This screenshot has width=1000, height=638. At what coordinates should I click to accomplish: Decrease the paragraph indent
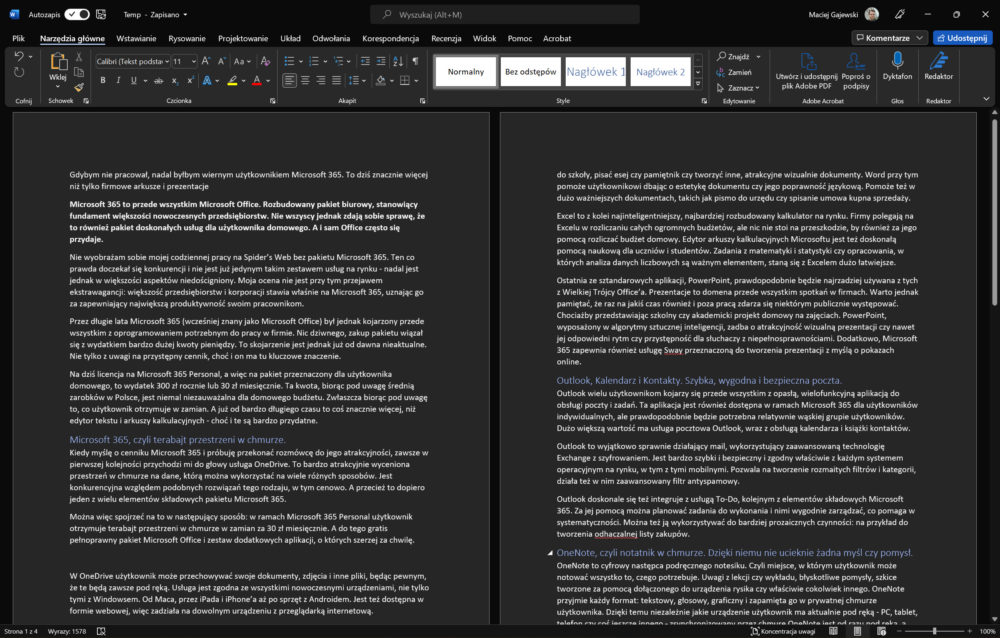click(365, 61)
